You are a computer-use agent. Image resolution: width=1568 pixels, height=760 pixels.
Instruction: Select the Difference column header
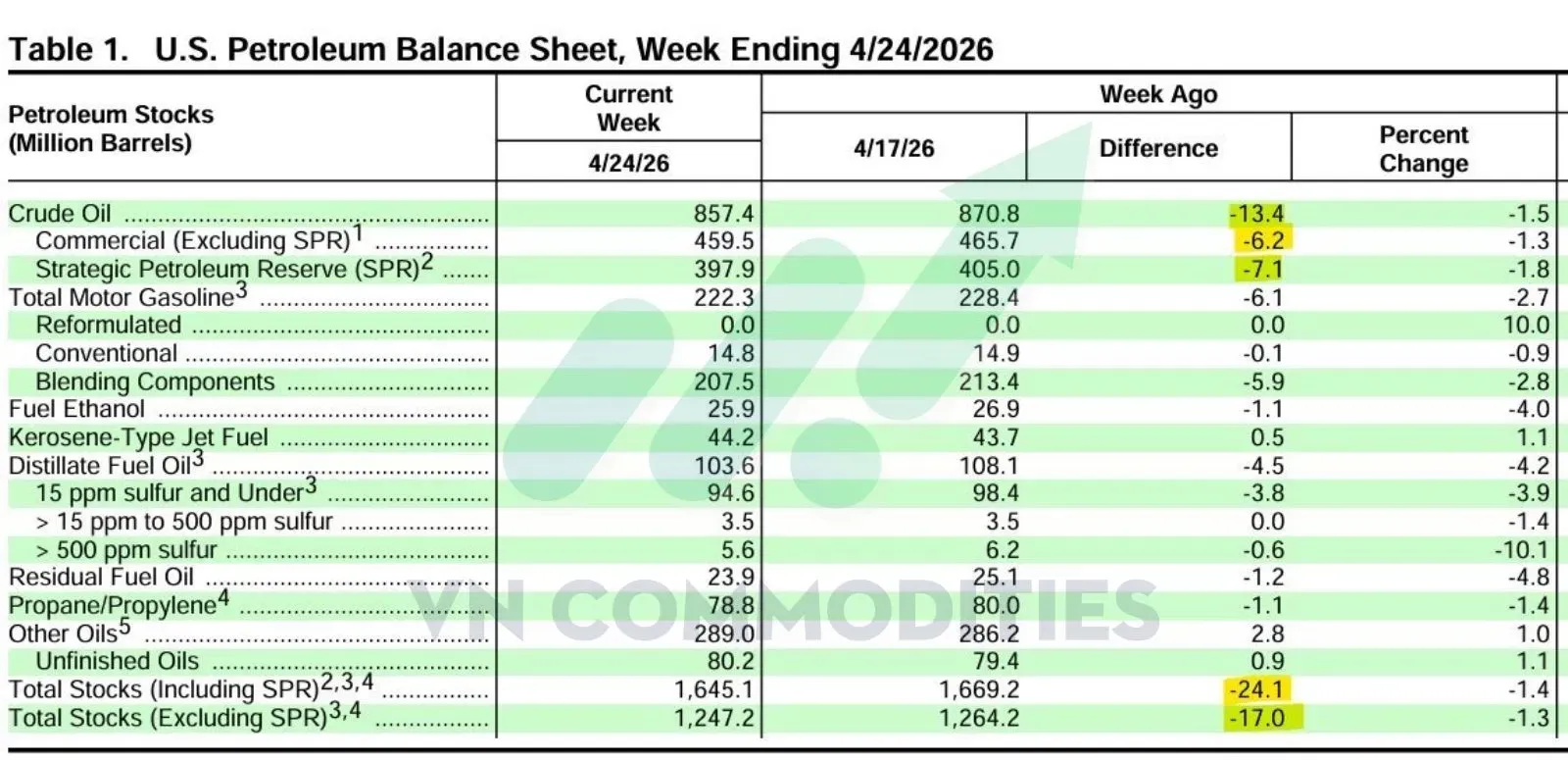point(1158,148)
